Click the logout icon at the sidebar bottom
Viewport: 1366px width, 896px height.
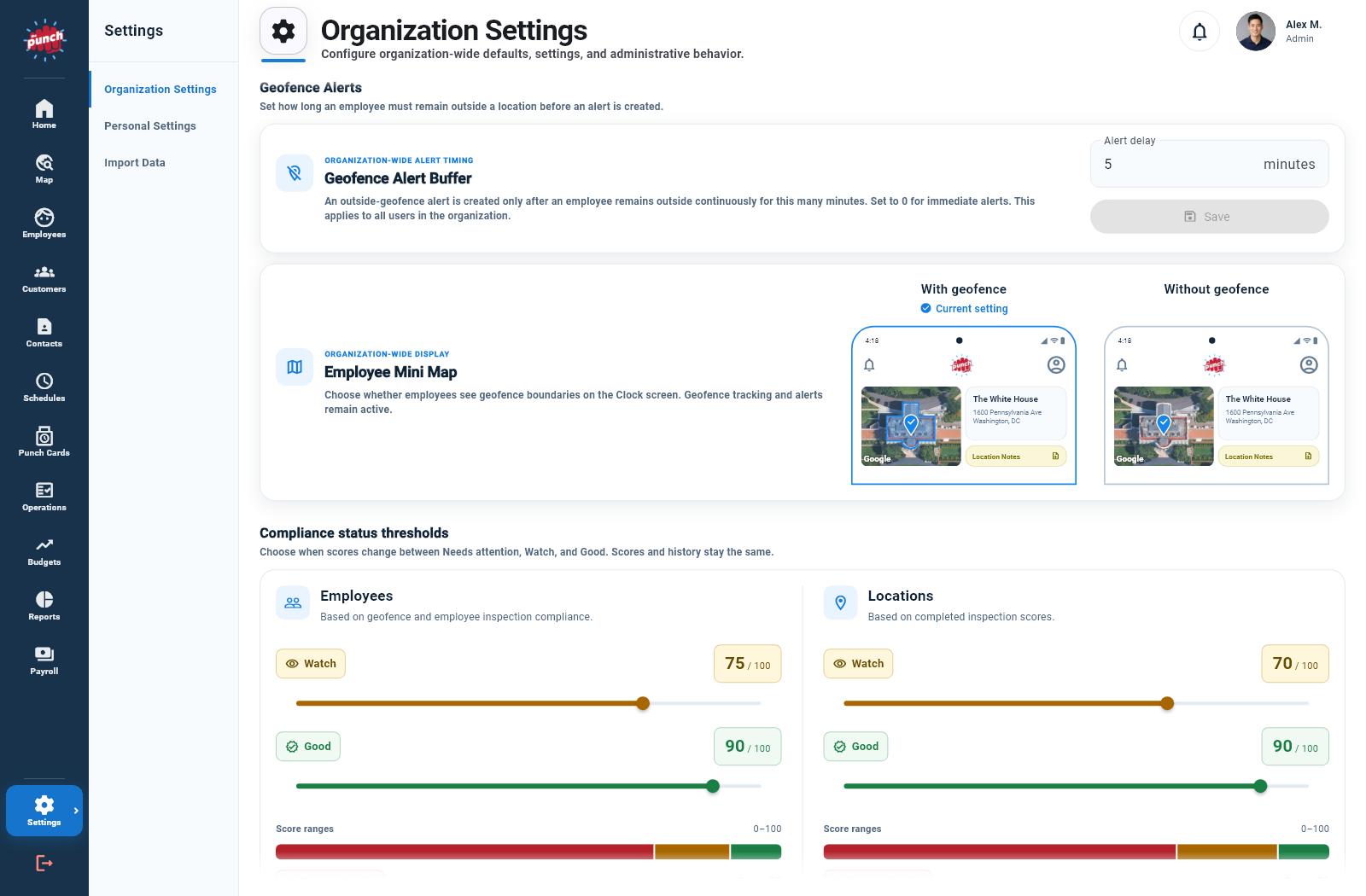pos(44,864)
